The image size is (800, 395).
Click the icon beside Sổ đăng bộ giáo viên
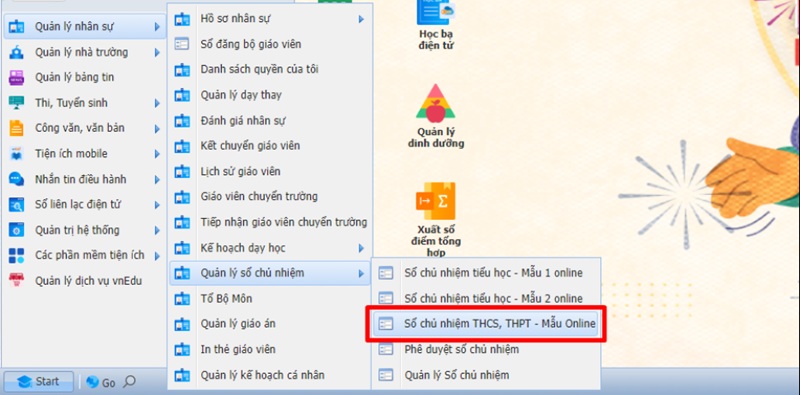pos(182,44)
